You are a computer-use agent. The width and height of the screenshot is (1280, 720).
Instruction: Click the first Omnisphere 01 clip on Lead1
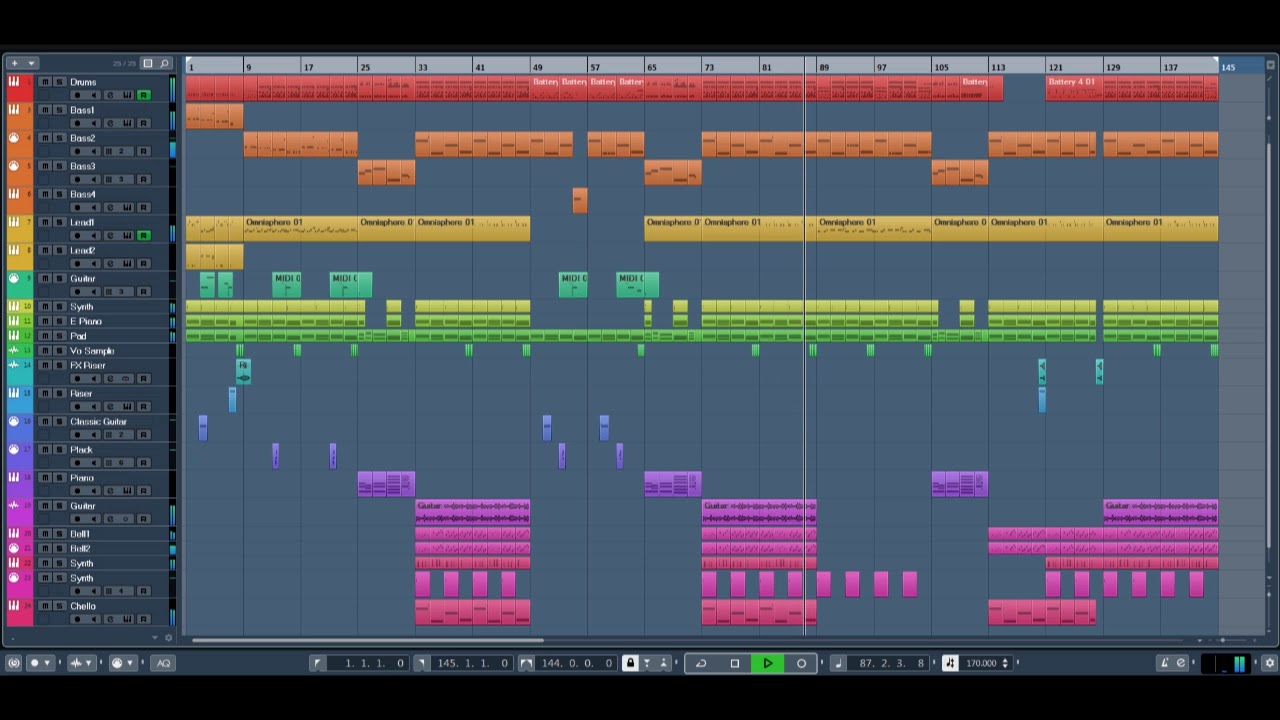tap(300, 228)
